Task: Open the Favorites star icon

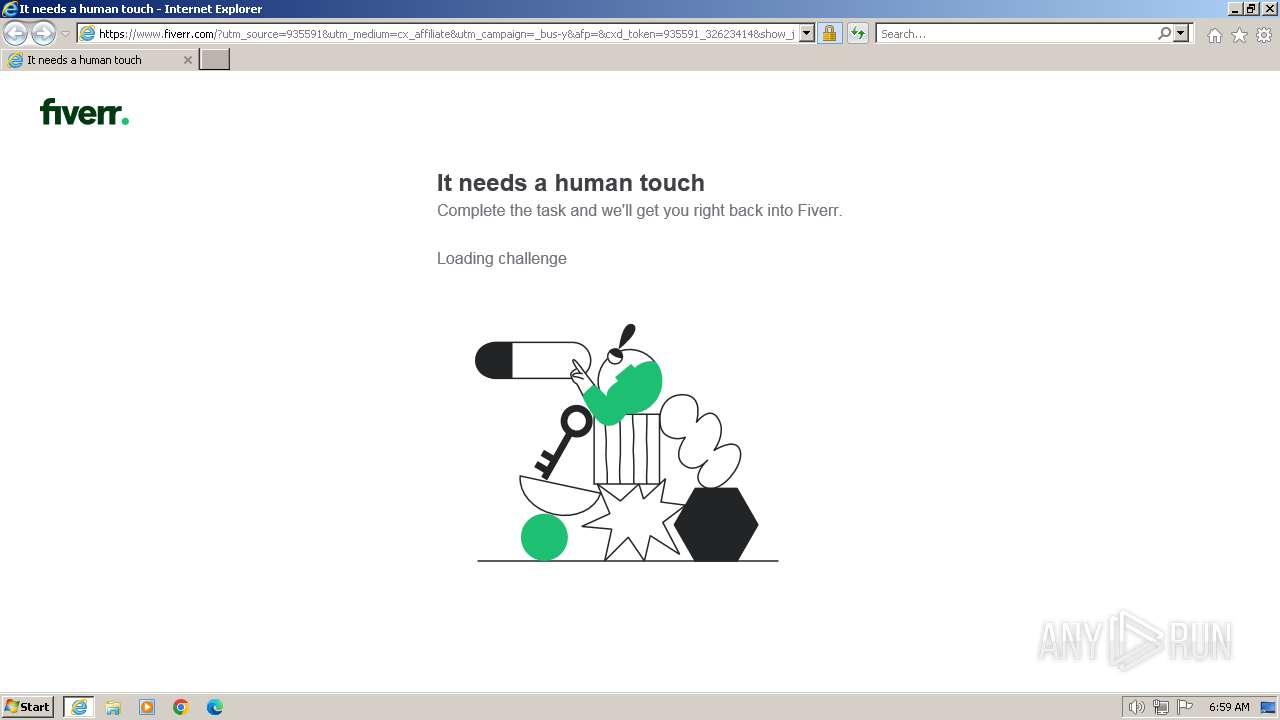Action: pos(1239,35)
